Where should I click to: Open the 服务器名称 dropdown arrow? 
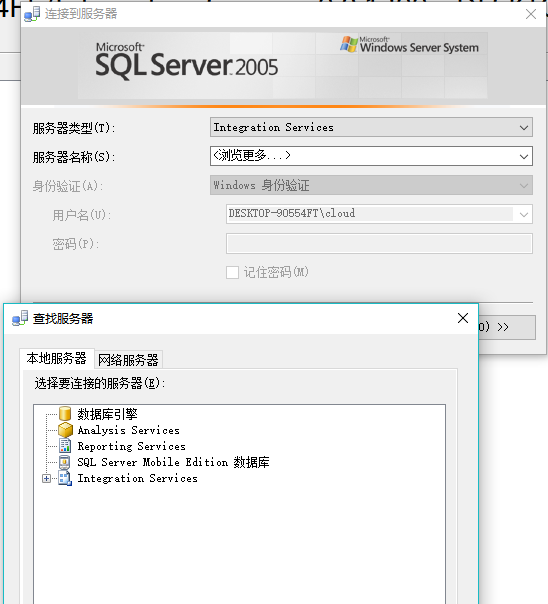524,156
